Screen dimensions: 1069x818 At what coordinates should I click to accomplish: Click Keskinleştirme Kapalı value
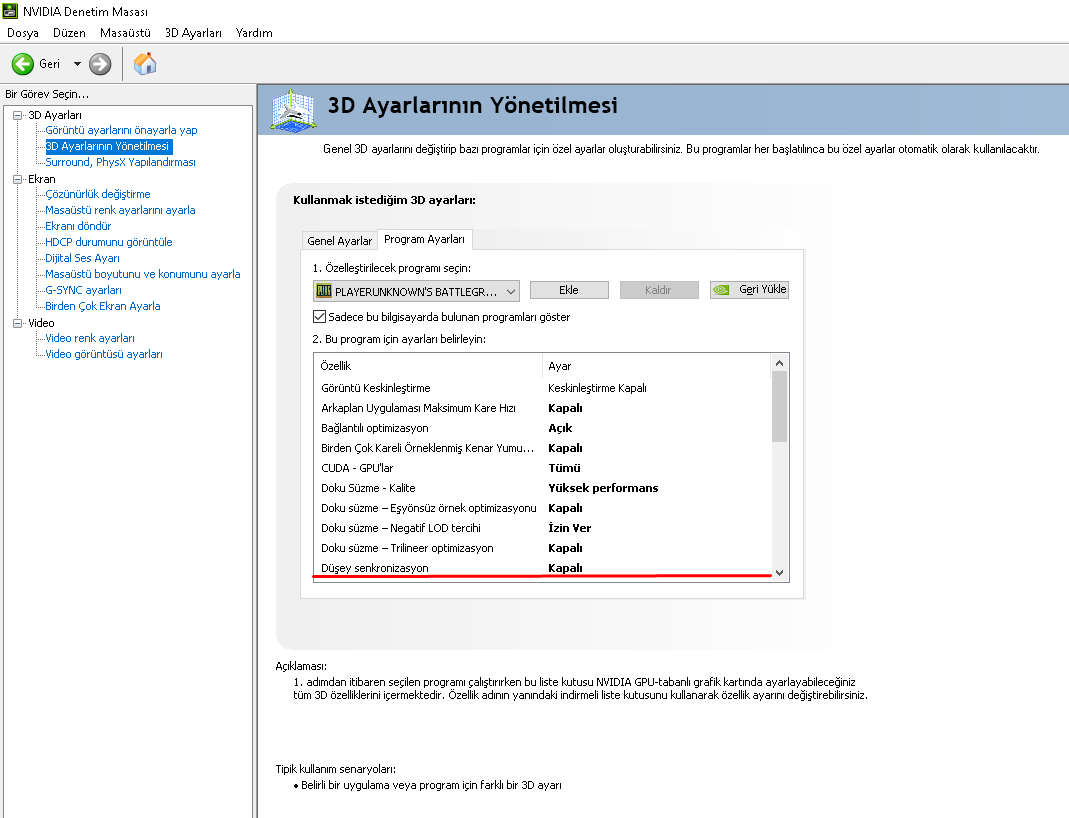pyautogui.click(x=597, y=388)
